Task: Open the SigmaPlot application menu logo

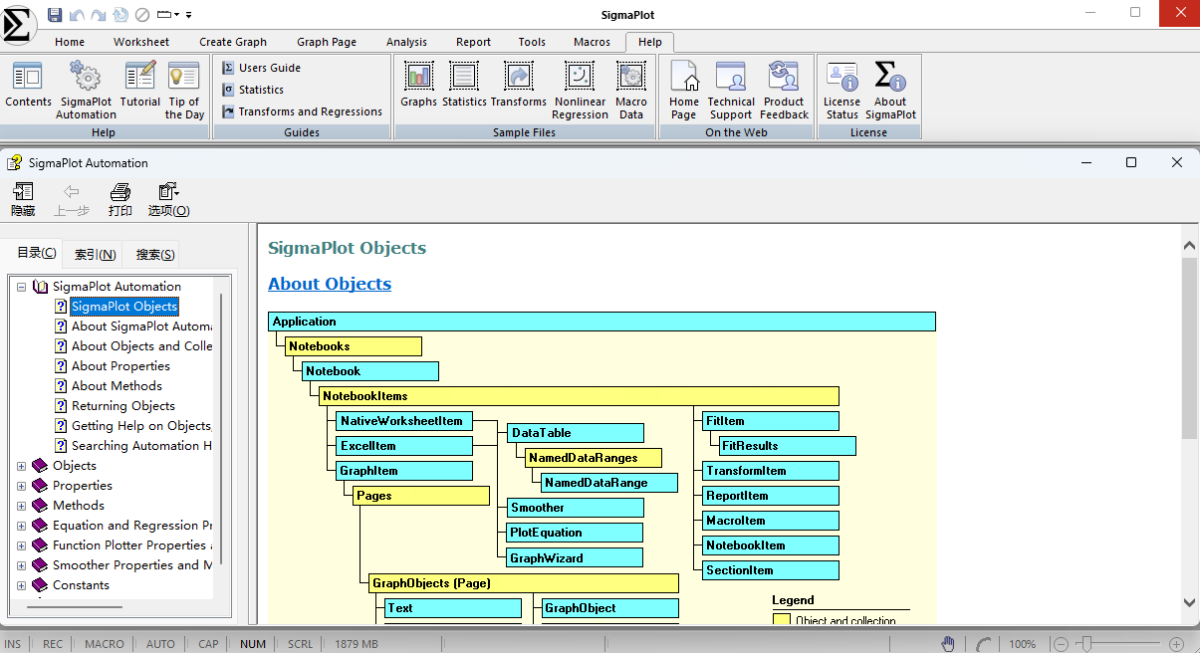Action: point(20,23)
